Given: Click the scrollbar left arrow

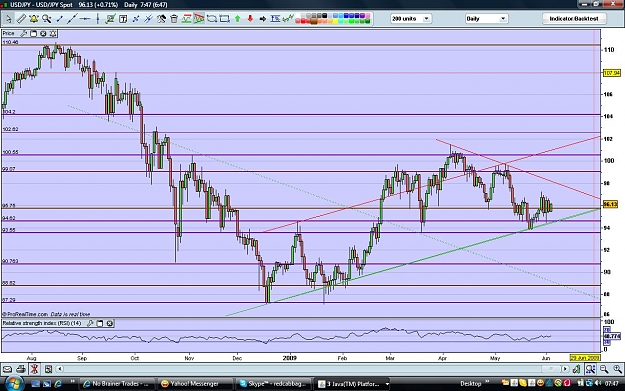Looking at the screenshot, I should point(59,369).
